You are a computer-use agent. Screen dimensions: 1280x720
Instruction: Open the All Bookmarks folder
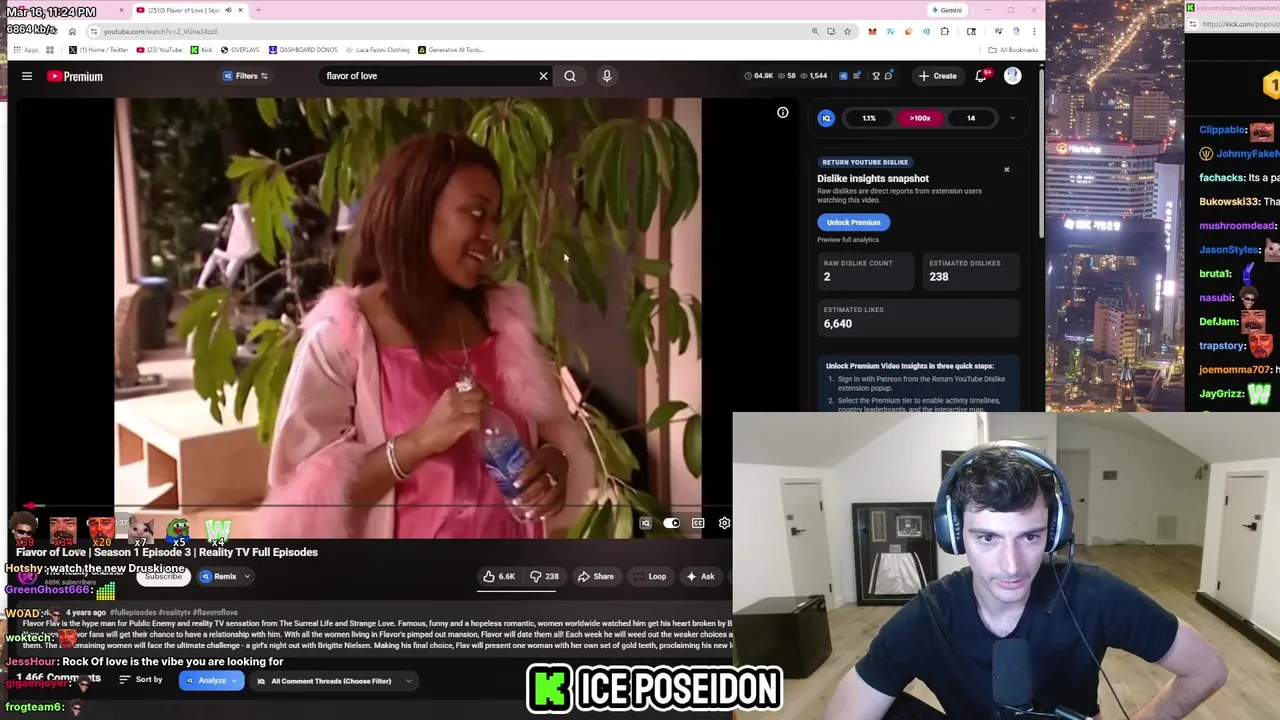click(1013, 50)
